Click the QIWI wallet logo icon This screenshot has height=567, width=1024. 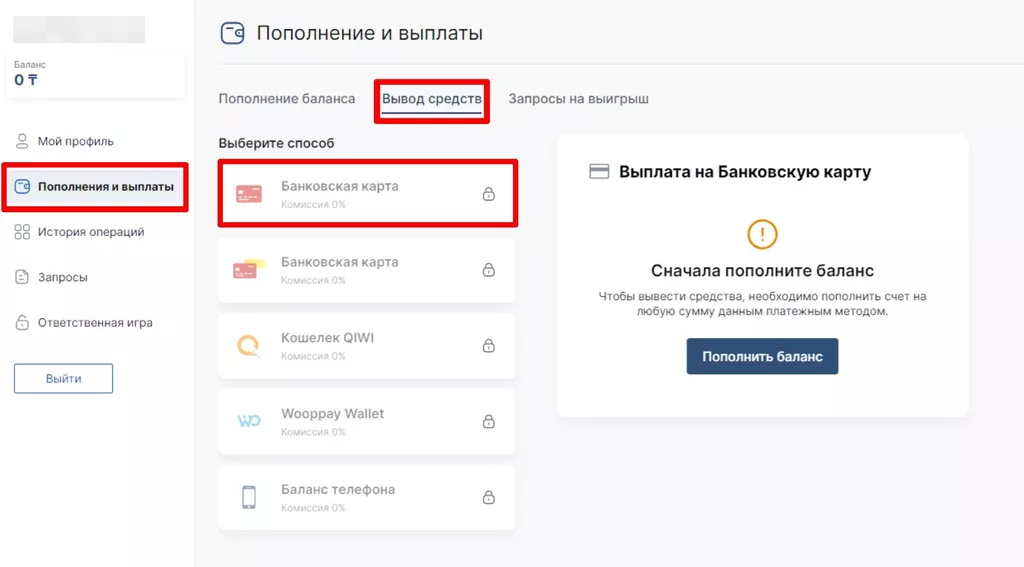click(x=248, y=345)
